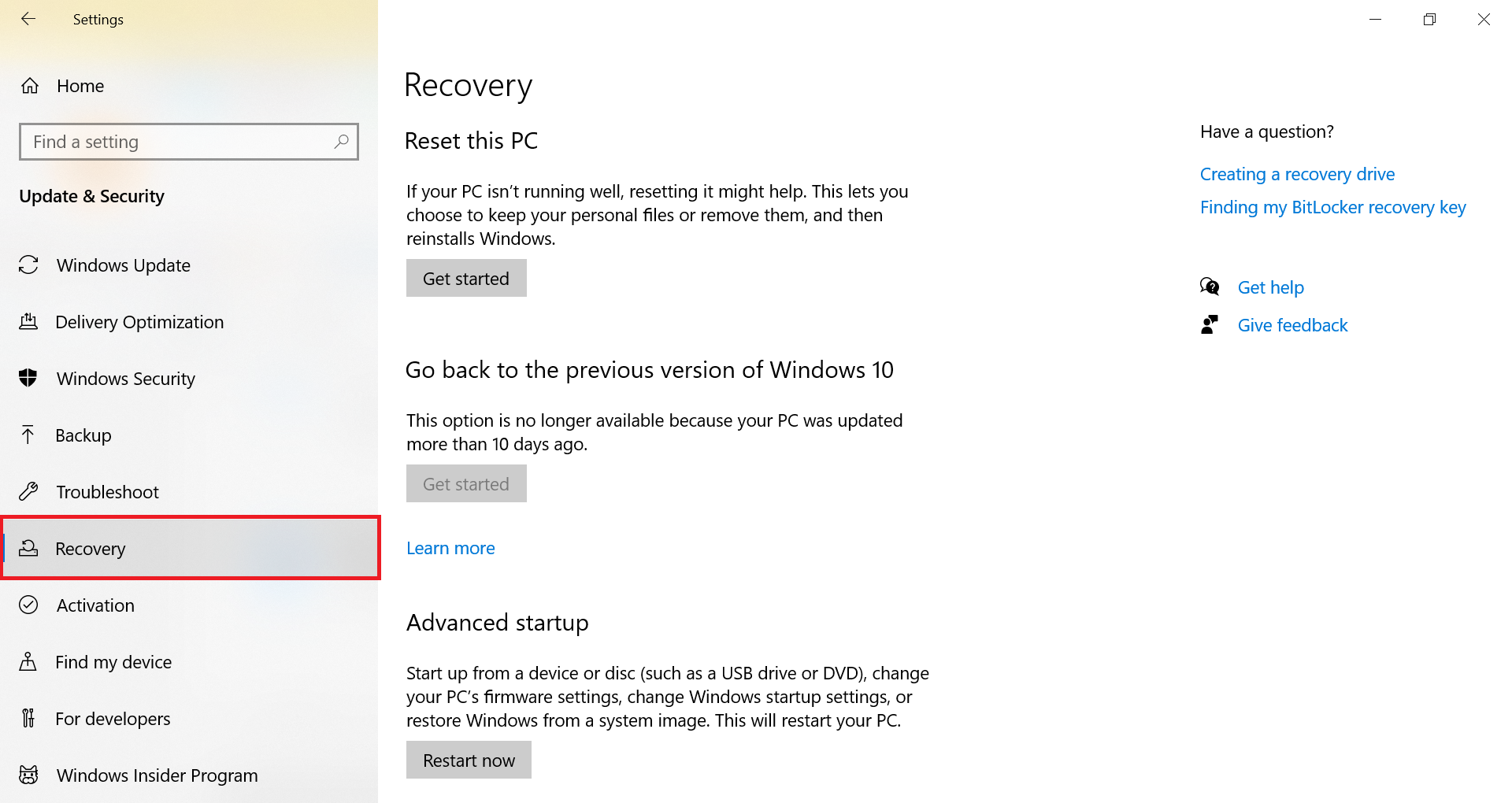Image resolution: width=1512 pixels, height=803 pixels.
Task: Focus the Find a setting search box
Action: click(189, 142)
